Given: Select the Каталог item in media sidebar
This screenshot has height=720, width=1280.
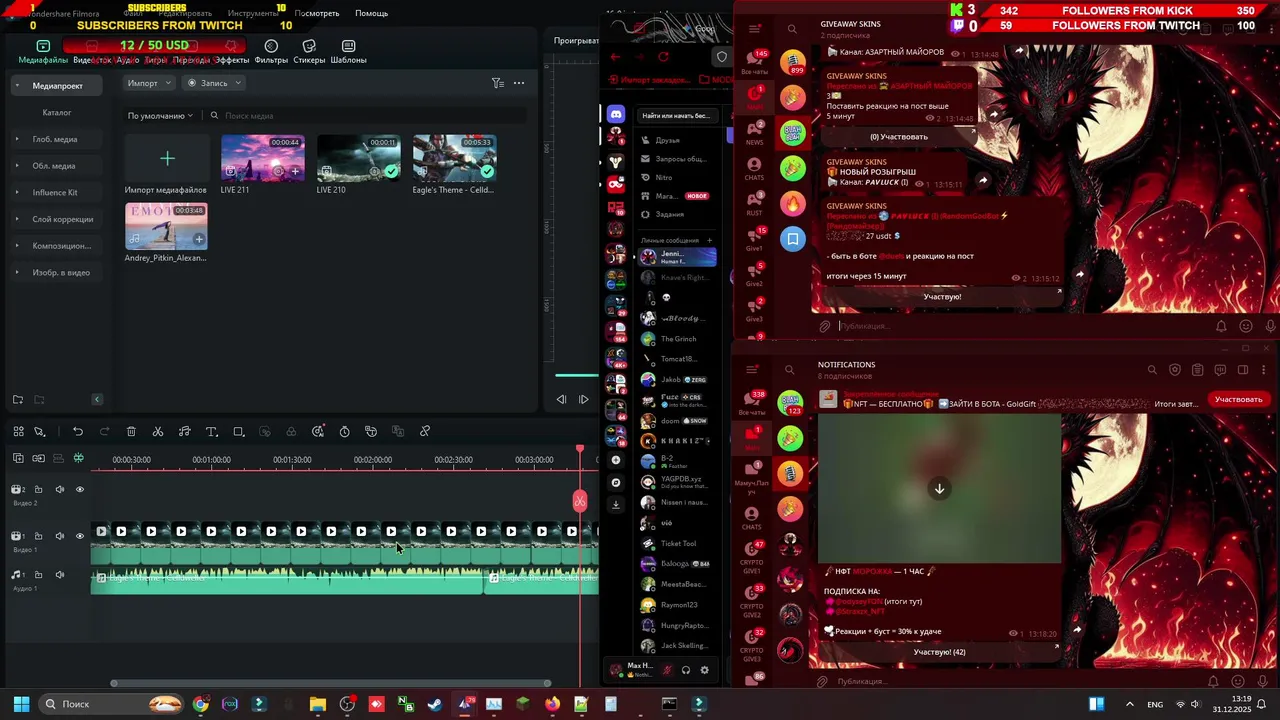Looking at the screenshot, I should (x=57, y=113).
